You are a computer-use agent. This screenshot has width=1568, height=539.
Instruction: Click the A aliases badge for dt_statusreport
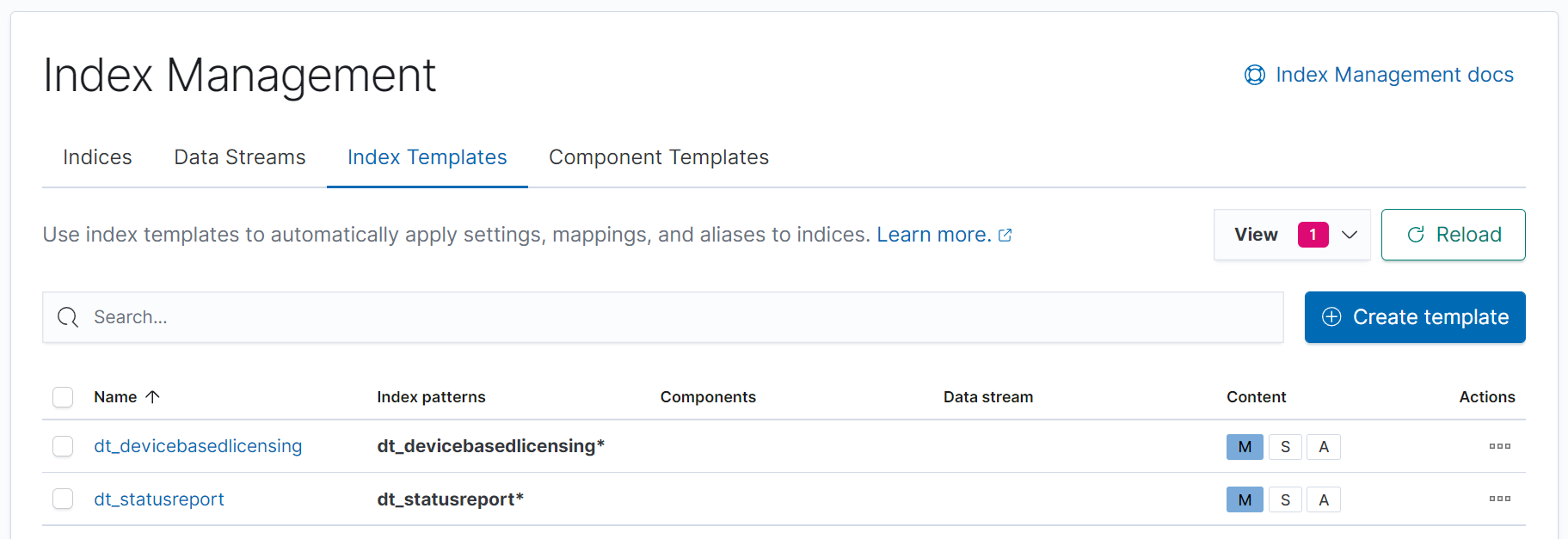1324,500
